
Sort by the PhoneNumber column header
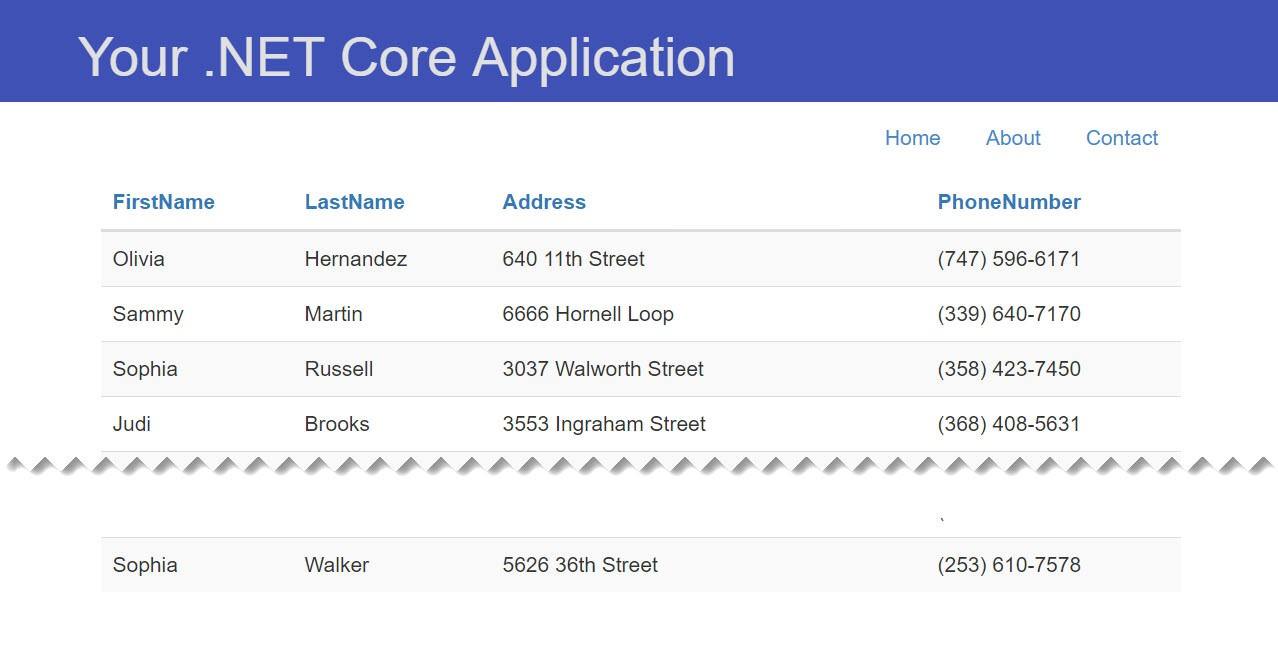1009,202
